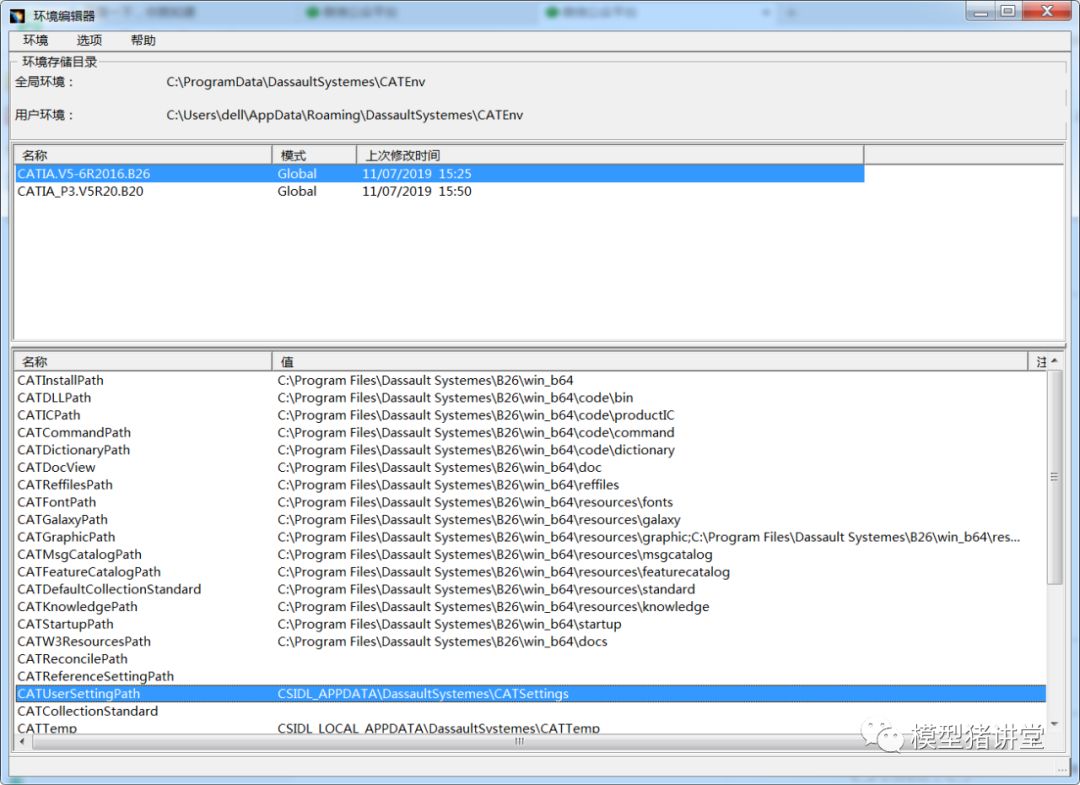Maximize the 环境编辑器 window
1080x785 pixels.
tap(1008, 12)
